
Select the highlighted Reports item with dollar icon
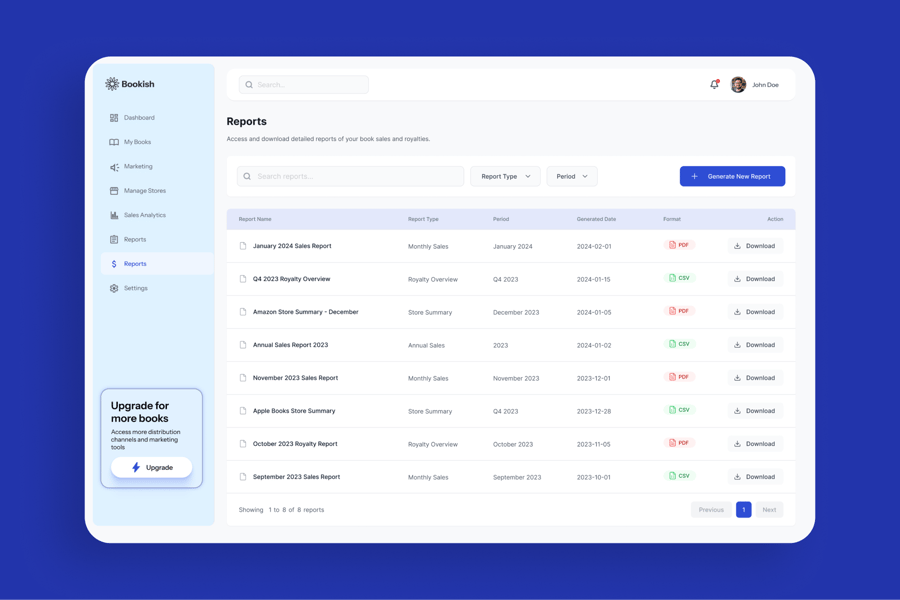[135, 264]
